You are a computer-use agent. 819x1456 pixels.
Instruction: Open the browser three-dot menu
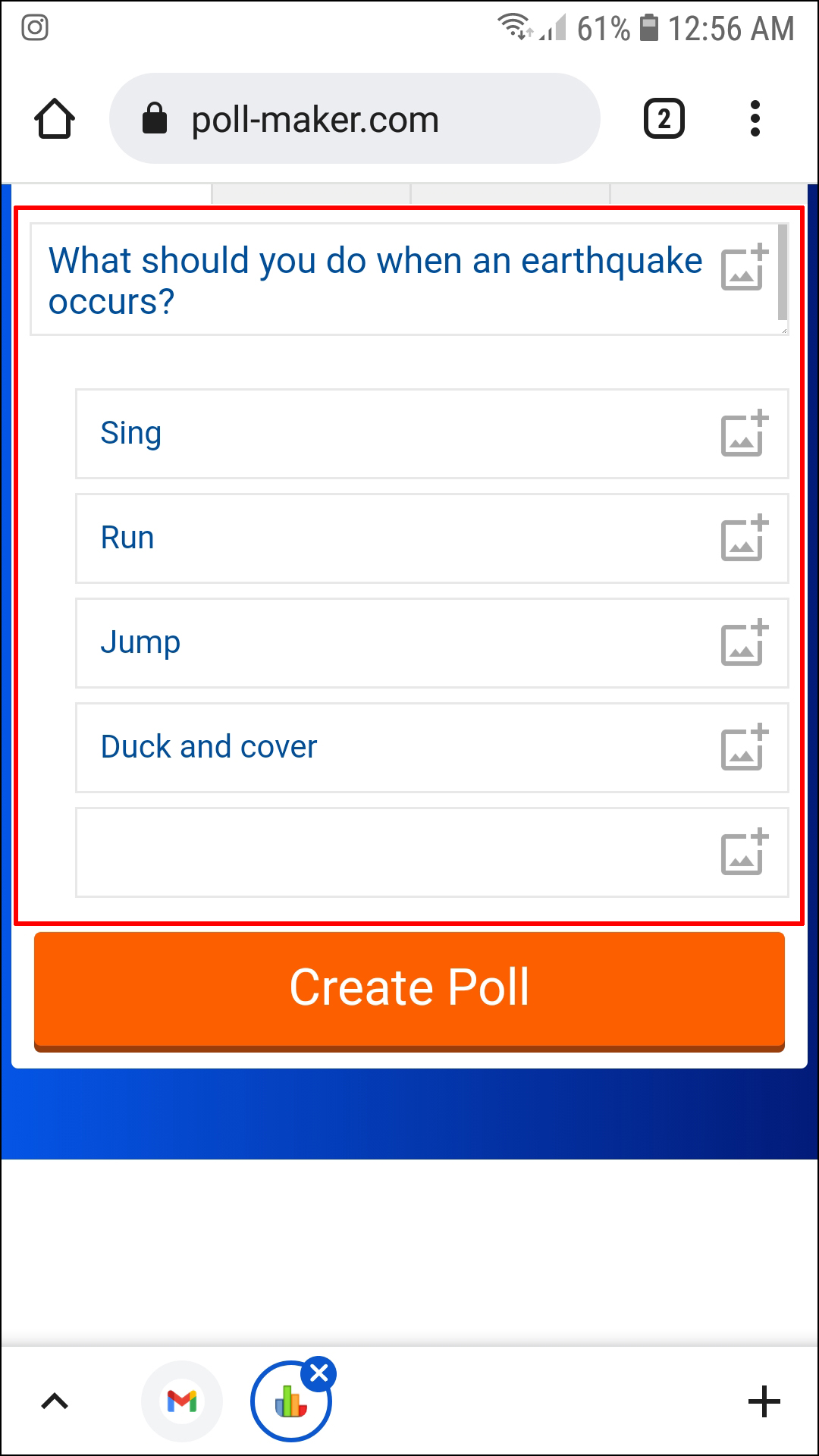tap(755, 119)
